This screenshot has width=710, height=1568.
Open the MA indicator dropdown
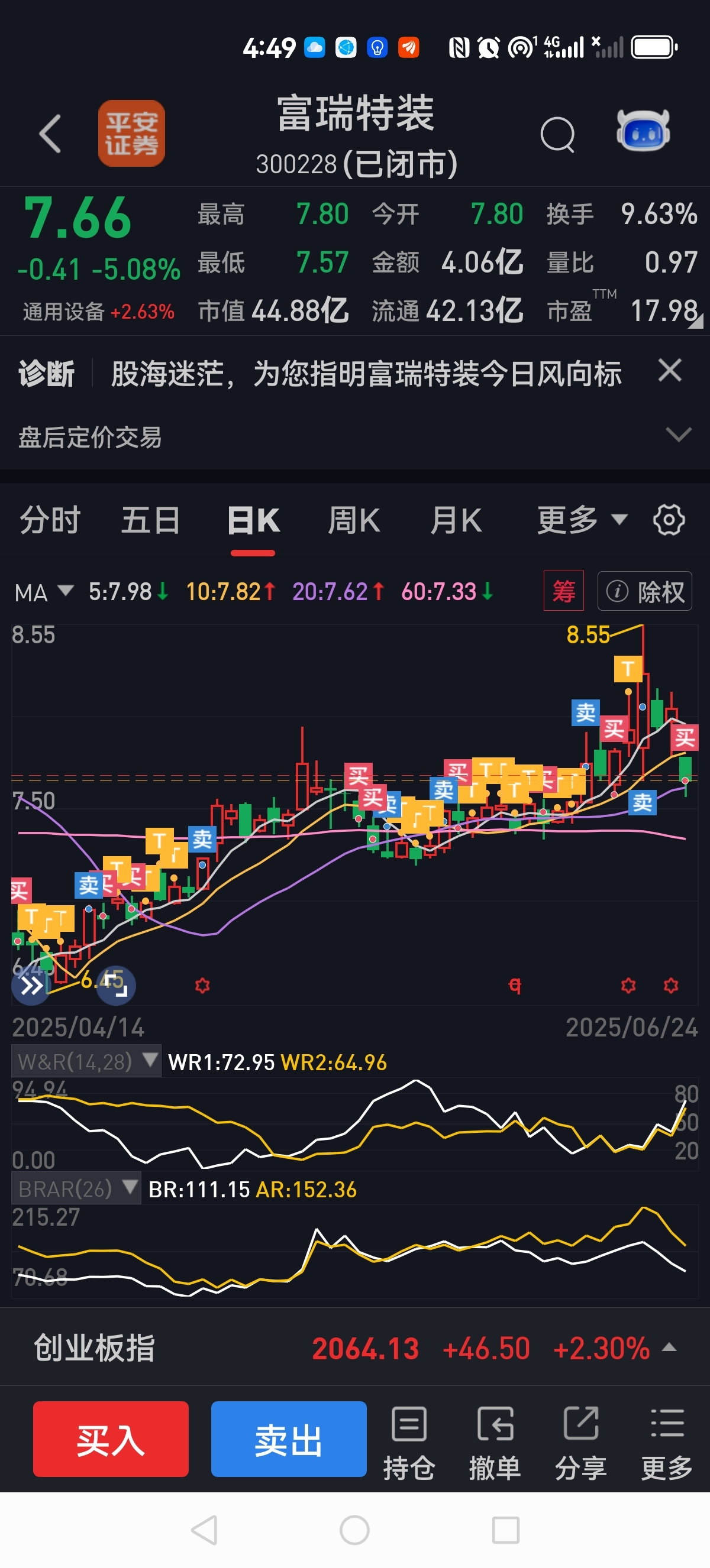(44, 592)
